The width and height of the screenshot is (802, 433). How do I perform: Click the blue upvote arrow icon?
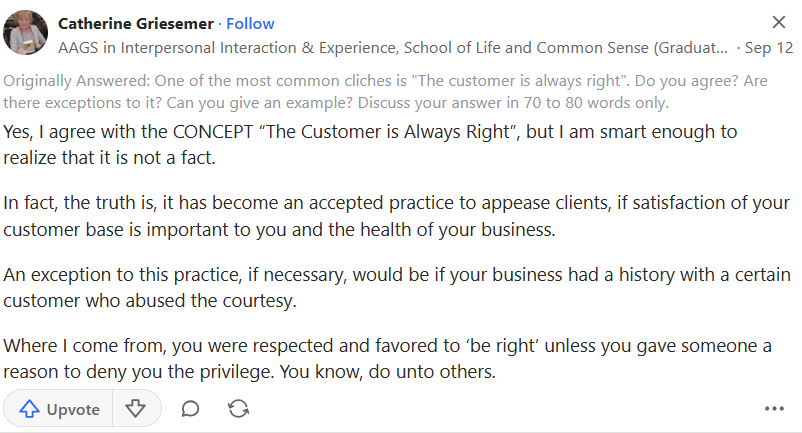coord(29,409)
